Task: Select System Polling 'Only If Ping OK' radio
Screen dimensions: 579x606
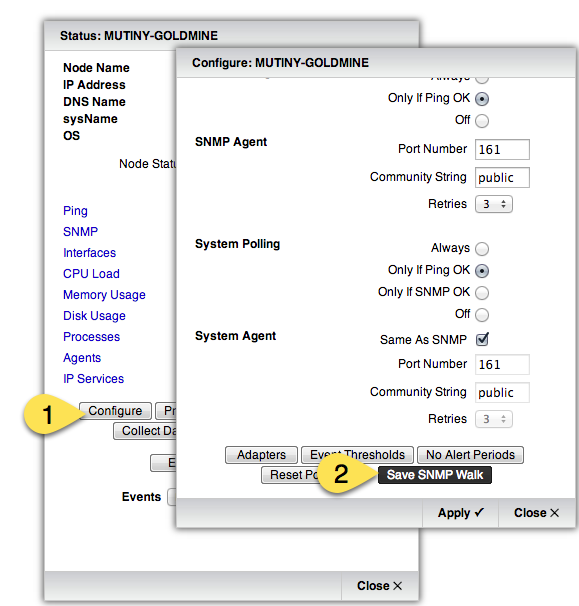Action: click(x=482, y=271)
